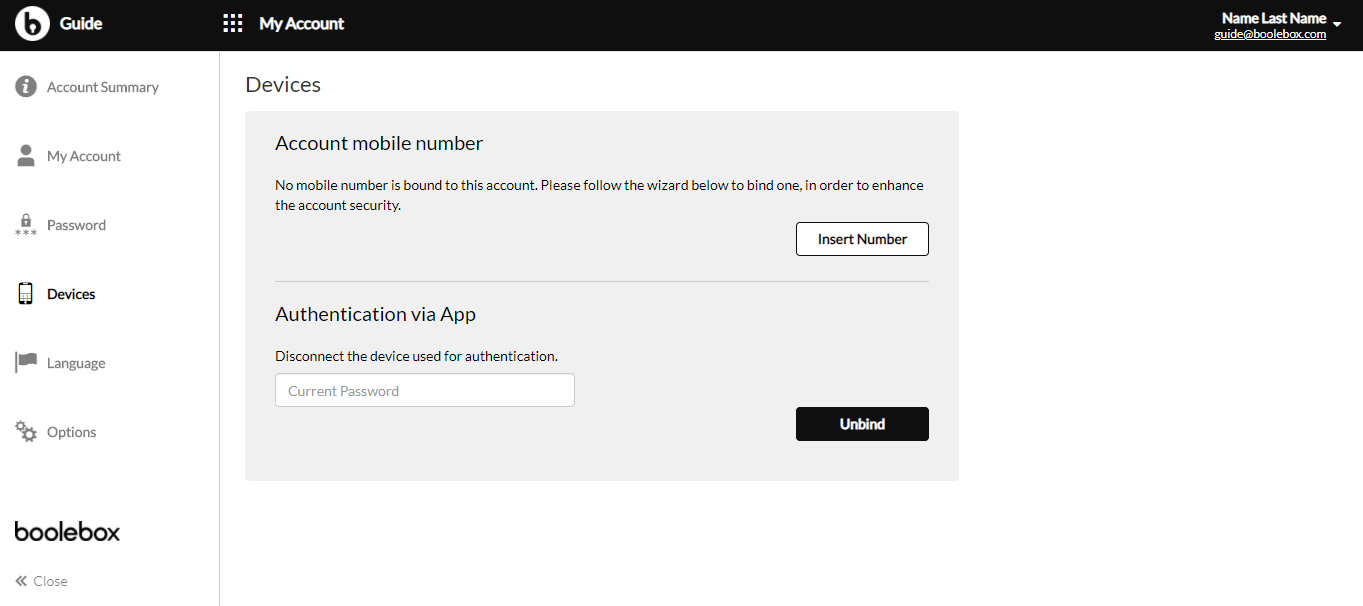1363x606 pixels.
Task: Click the guide@boolebox.com email link
Action: pyautogui.click(x=1270, y=34)
